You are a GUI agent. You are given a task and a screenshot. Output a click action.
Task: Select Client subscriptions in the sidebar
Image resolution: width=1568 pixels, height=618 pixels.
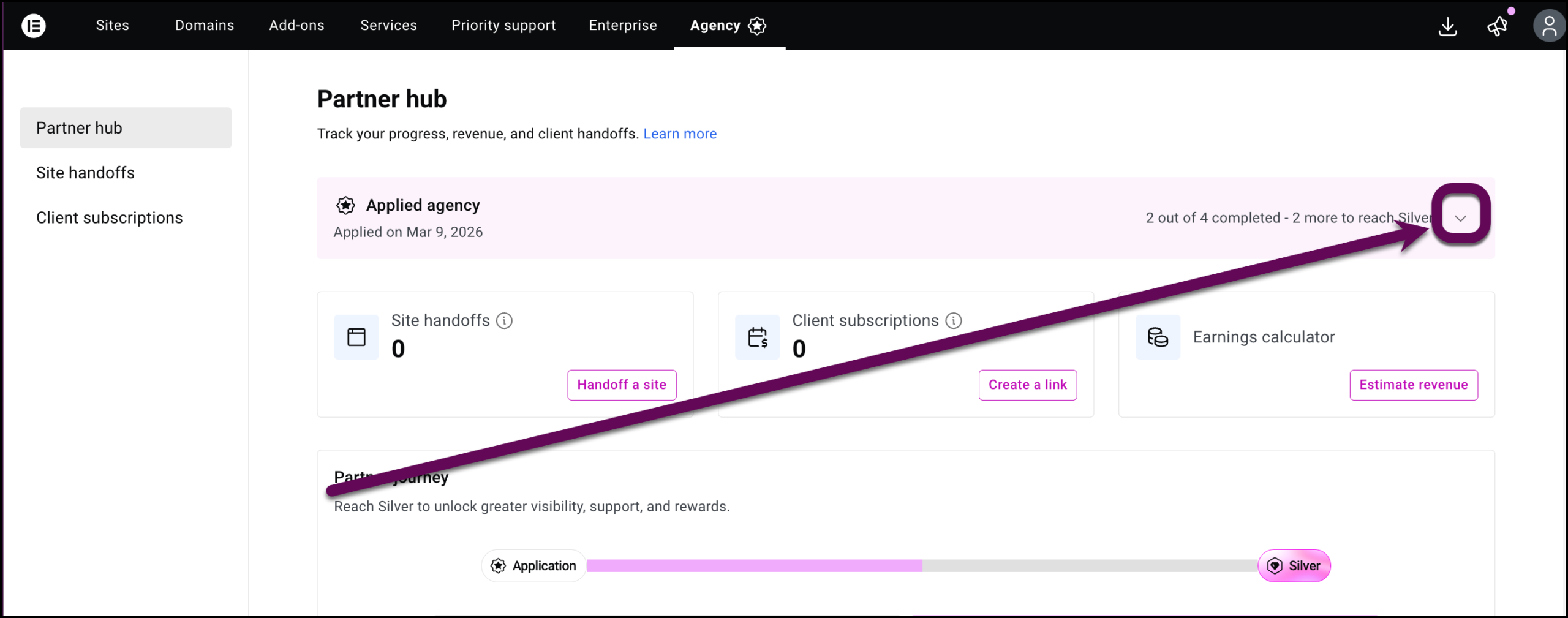pyautogui.click(x=109, y=218)
